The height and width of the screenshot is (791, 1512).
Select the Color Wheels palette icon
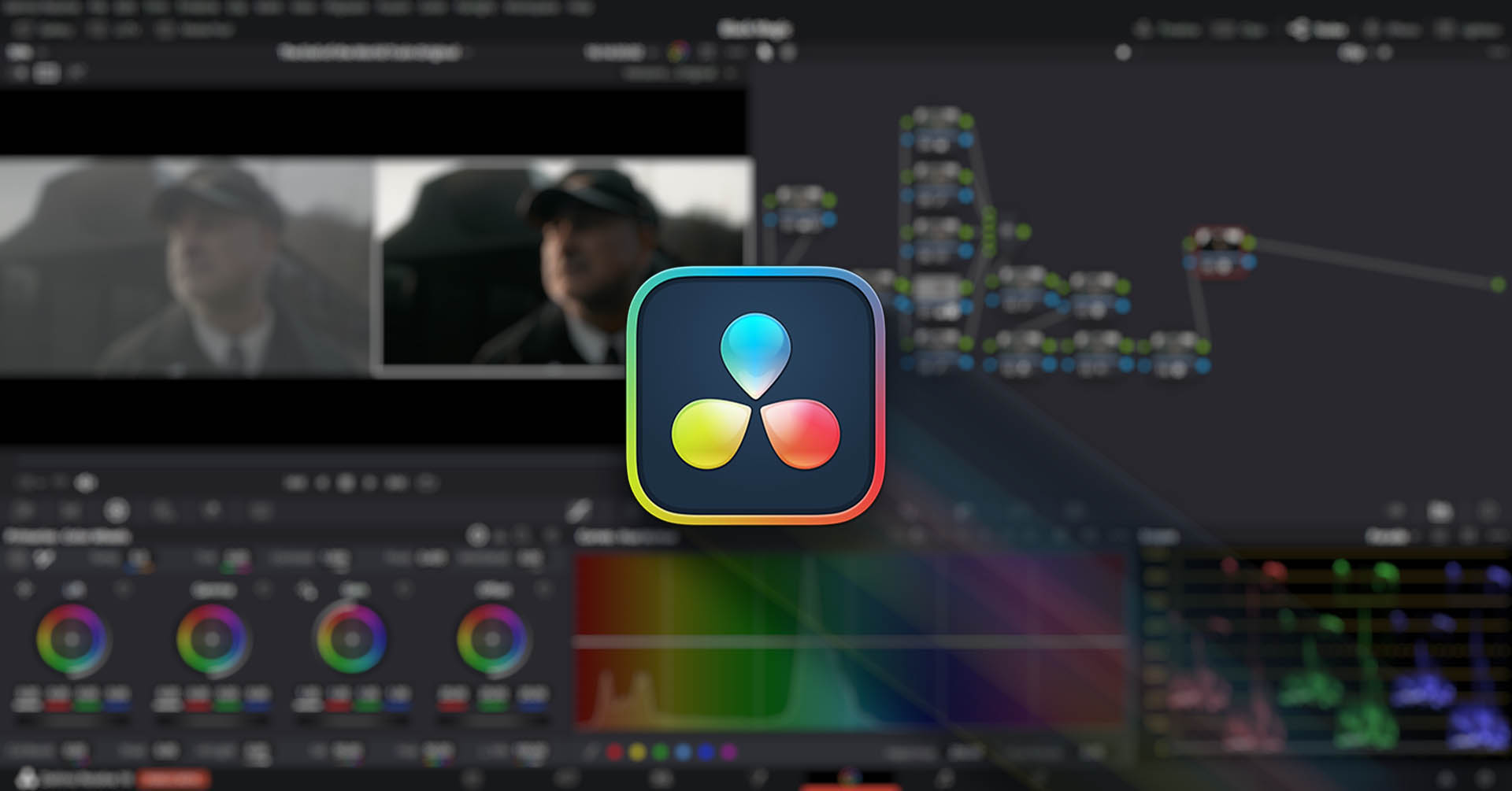pyautogui.click(x=117, y=511)
